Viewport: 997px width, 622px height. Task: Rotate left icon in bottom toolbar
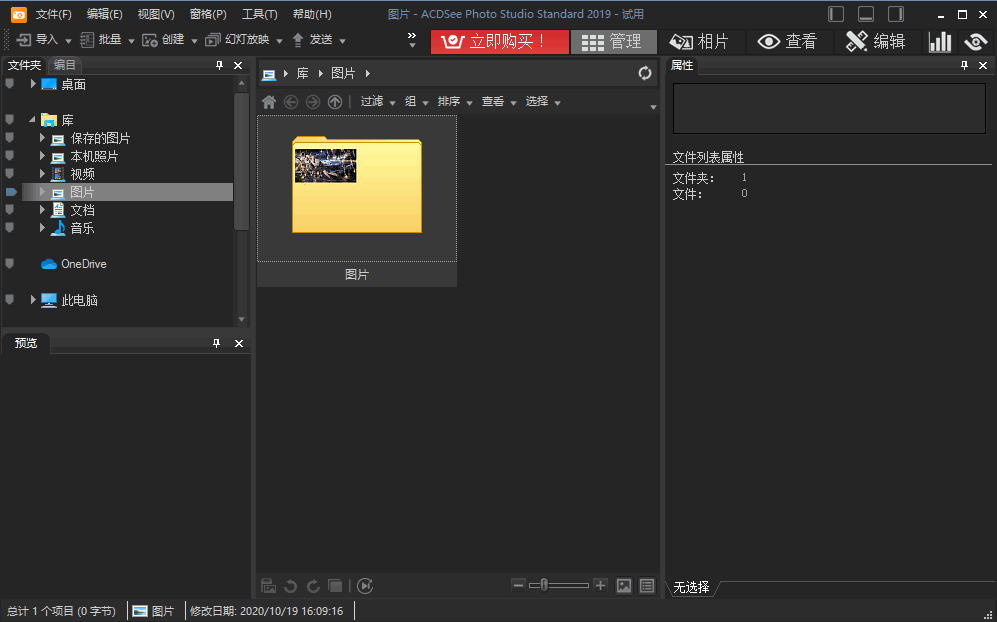[x=291, y=586]
